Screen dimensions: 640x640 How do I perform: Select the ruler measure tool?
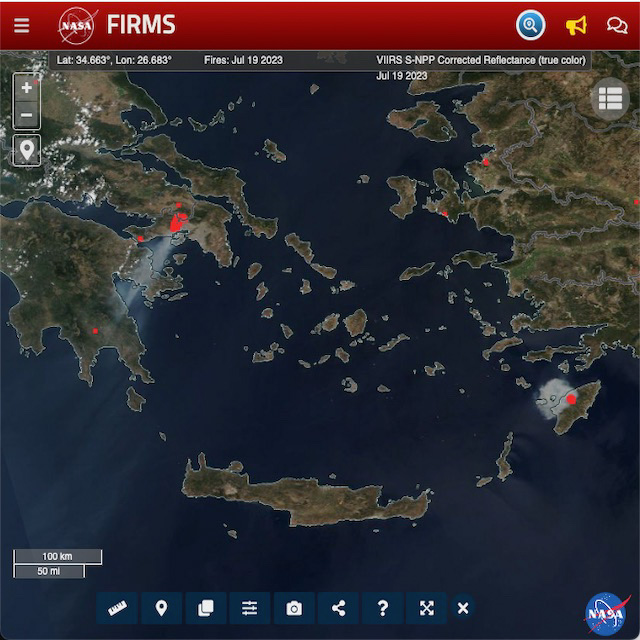[x=117, y=608]
